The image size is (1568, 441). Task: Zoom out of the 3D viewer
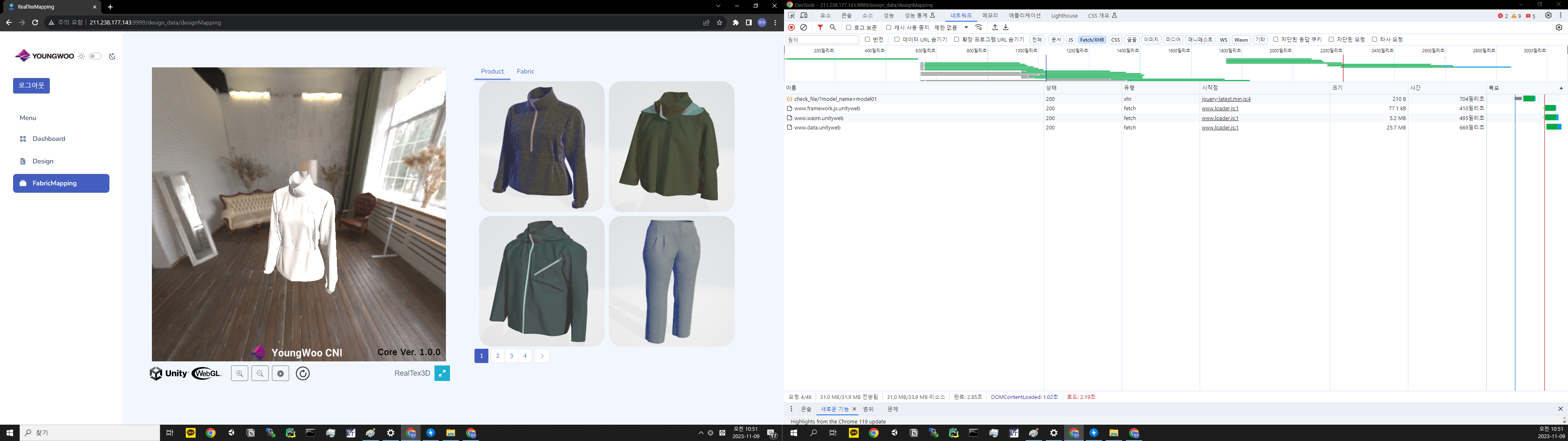click(260, 373)
